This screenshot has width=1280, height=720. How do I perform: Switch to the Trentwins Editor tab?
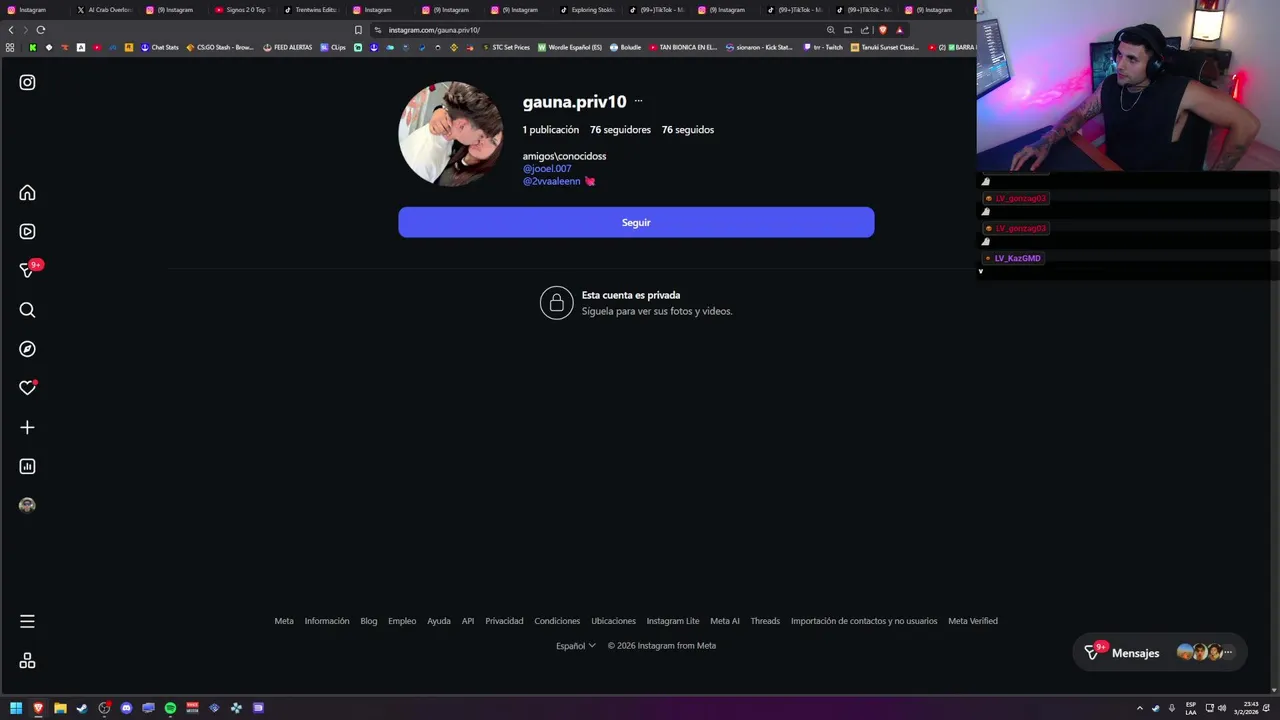click(x=311, y=10)
